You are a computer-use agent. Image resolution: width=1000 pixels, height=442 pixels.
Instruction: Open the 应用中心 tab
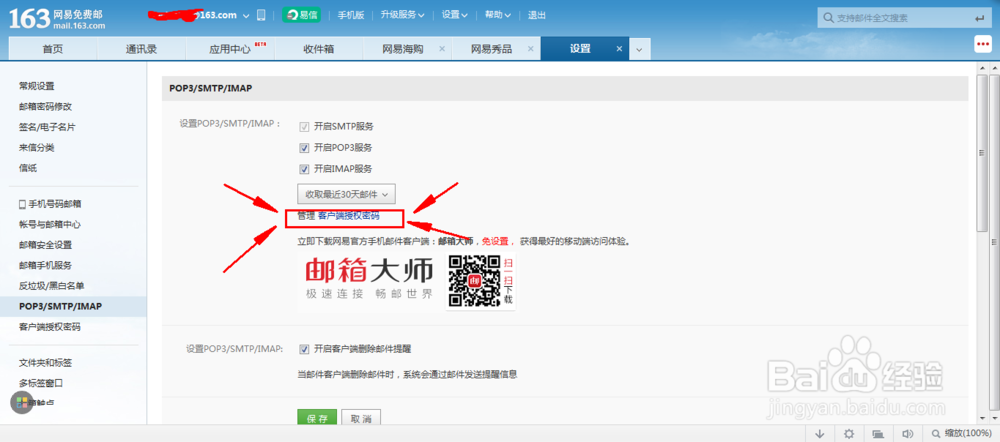pos(230,48)
